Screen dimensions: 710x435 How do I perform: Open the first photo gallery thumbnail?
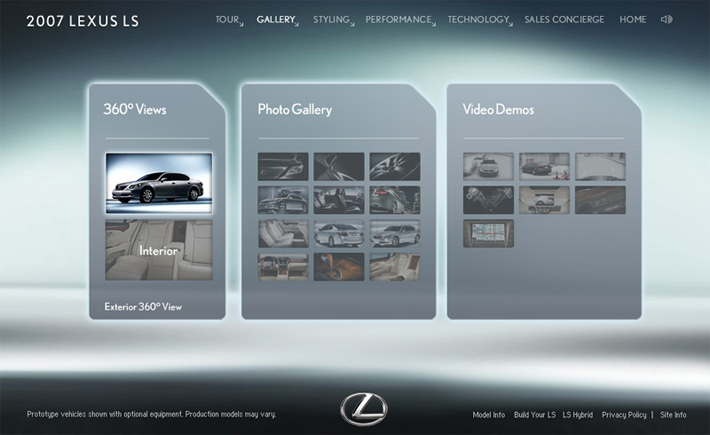(283, 166)
